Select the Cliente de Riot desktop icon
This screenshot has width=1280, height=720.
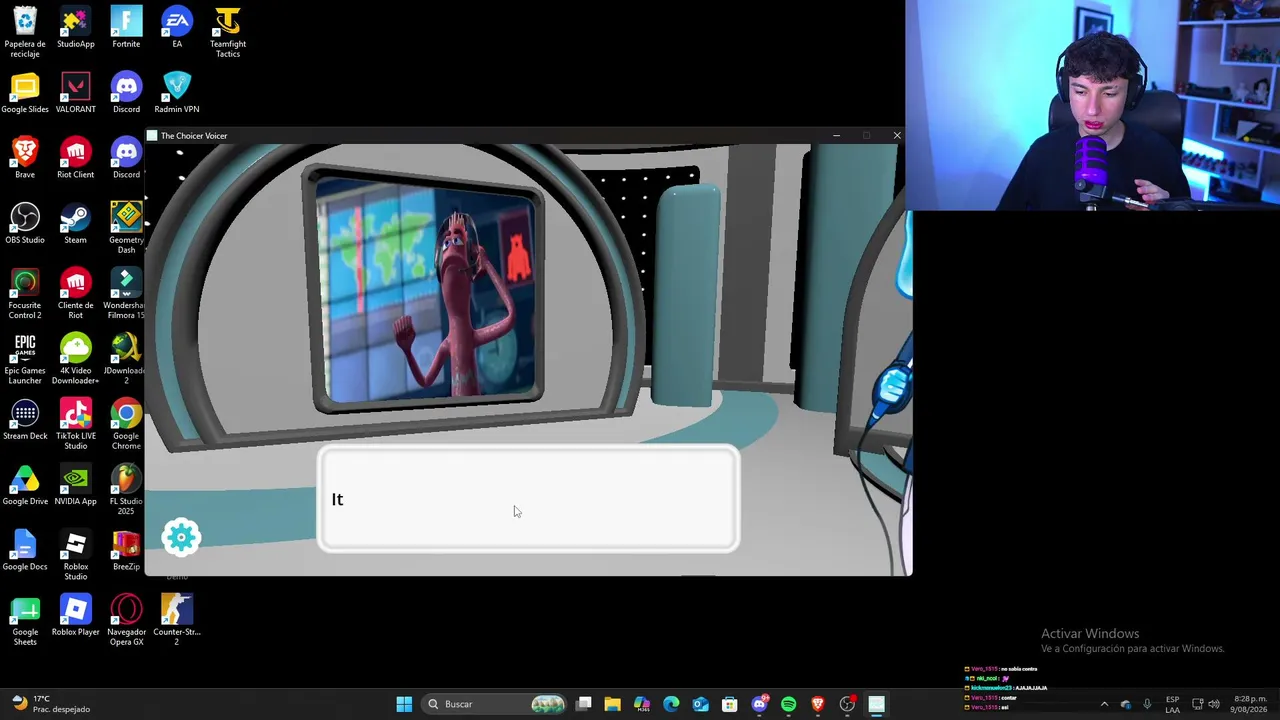[x=76, y=294]
